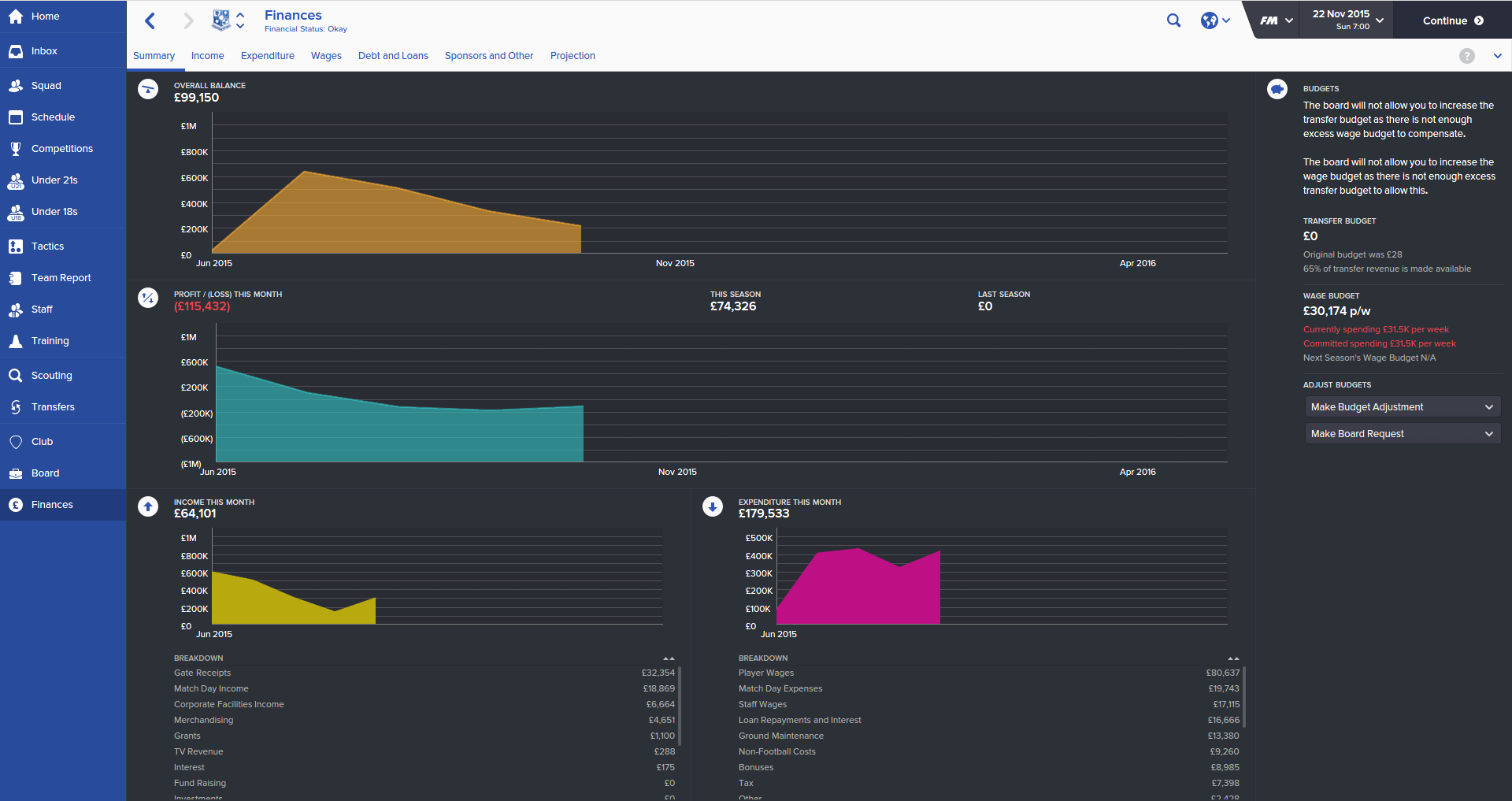Open the Schedule calendar icon
The height and width of the screenshot is (801, 1512).
coord(16,117)
